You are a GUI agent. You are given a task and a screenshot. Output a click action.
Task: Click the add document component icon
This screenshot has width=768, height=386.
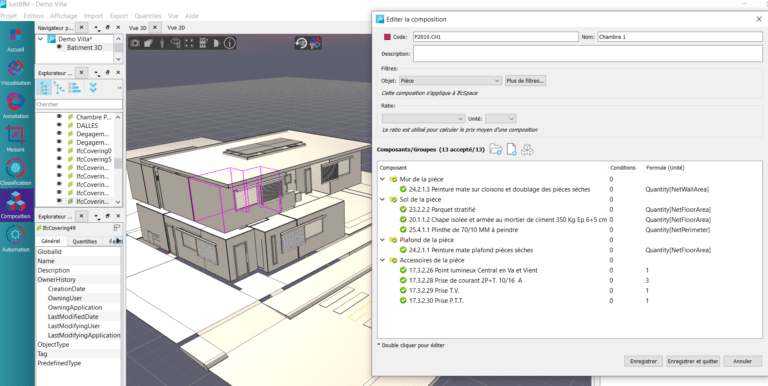[511, 149]
